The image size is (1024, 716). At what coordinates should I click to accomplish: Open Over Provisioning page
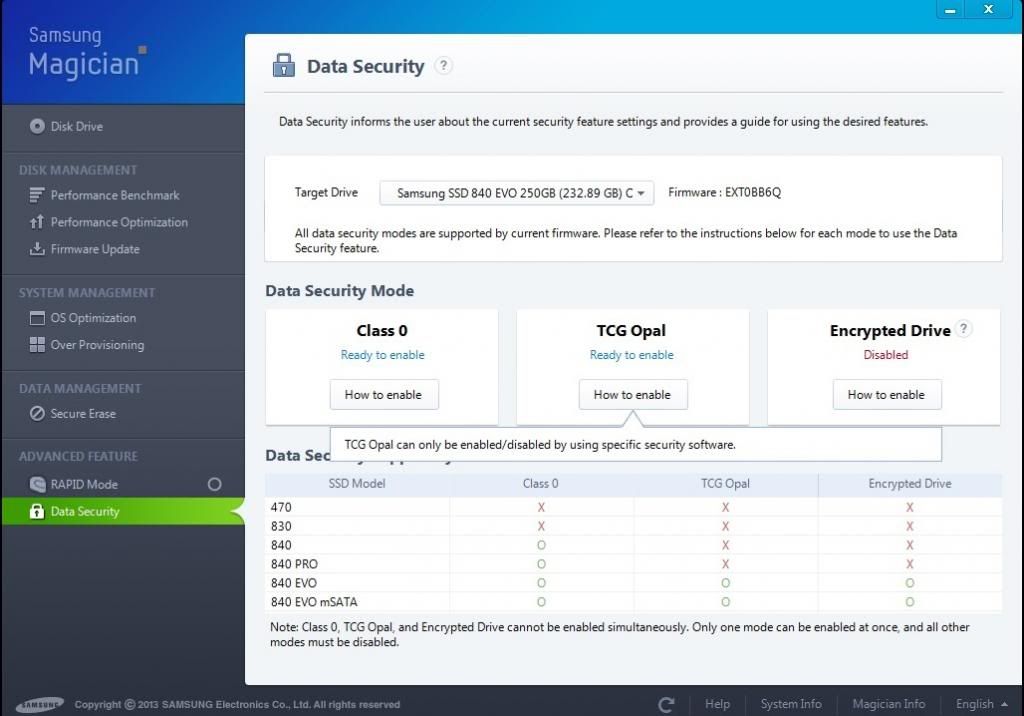tap(97, 345)
